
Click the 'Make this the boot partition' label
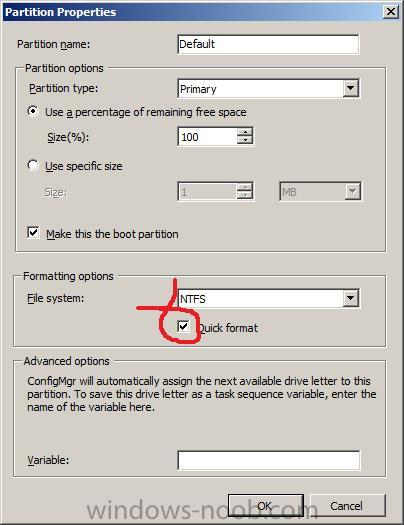112,234
